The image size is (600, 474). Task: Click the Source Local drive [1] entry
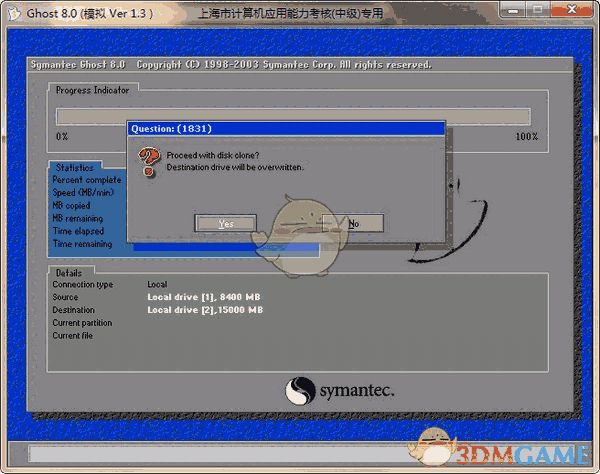click(204, 297)
